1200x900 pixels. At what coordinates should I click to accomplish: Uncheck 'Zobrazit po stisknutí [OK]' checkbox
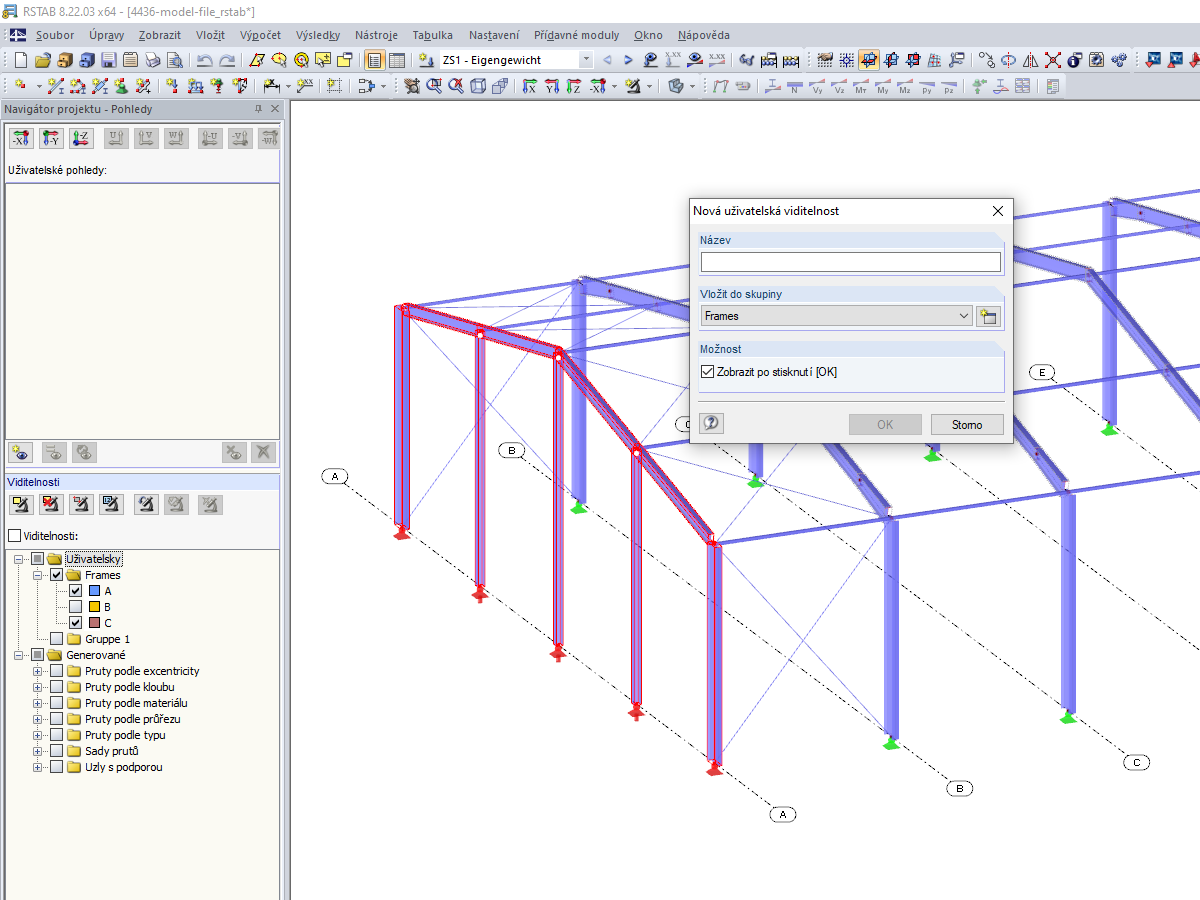708,372
